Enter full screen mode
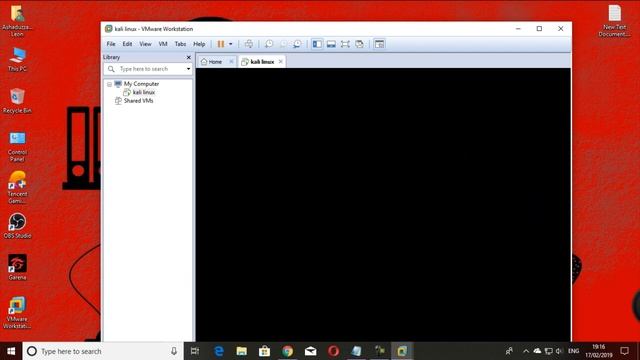 (x=345, y=44)
